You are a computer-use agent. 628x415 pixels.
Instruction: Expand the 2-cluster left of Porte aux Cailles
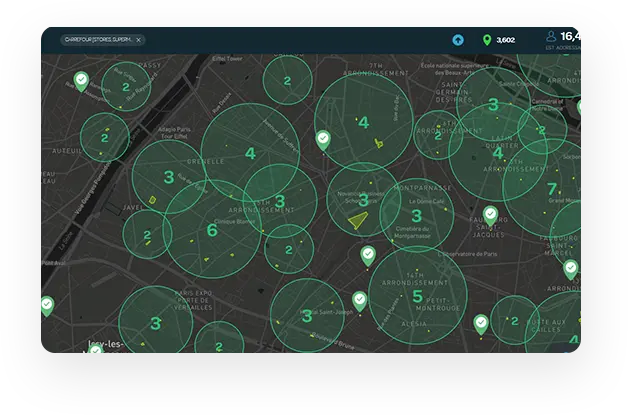515,320
